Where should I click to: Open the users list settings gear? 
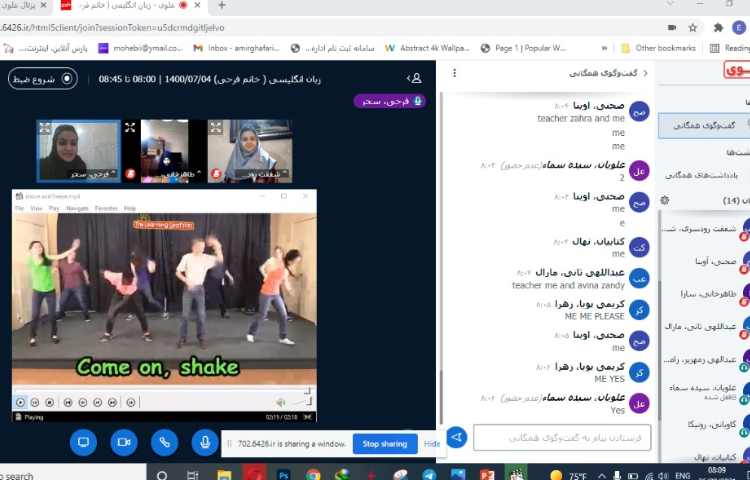coord(664,200)
